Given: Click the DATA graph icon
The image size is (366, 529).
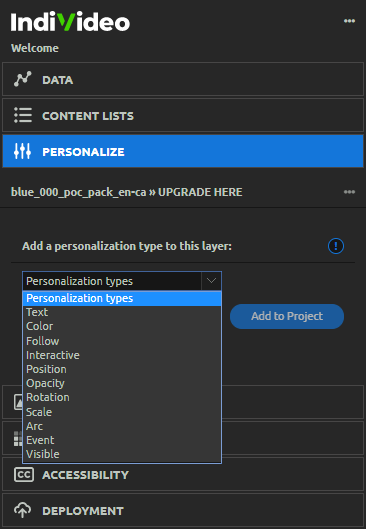Looking at the screenshot, I should point(23,79).
